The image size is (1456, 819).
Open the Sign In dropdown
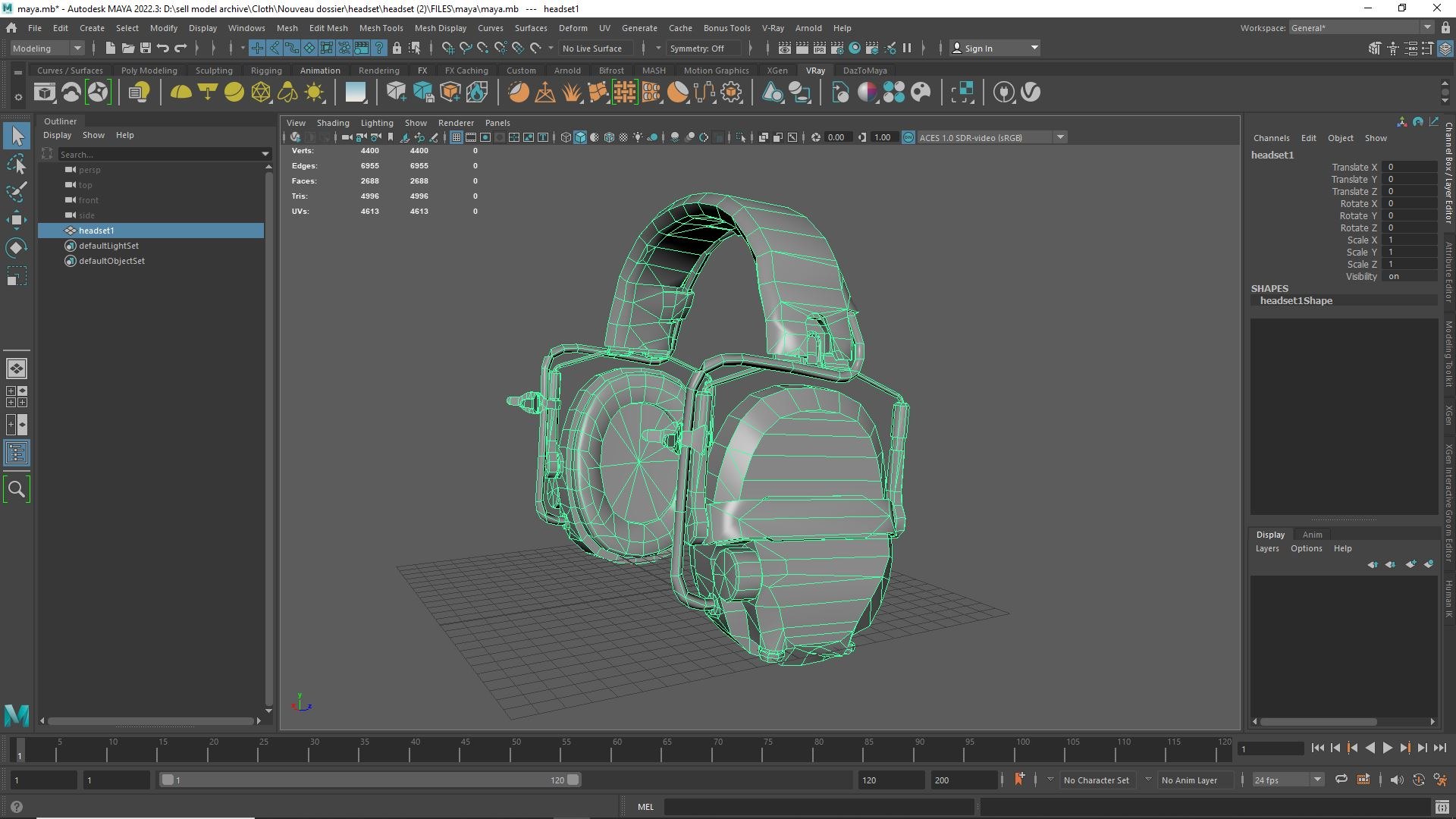coord(994,48)
